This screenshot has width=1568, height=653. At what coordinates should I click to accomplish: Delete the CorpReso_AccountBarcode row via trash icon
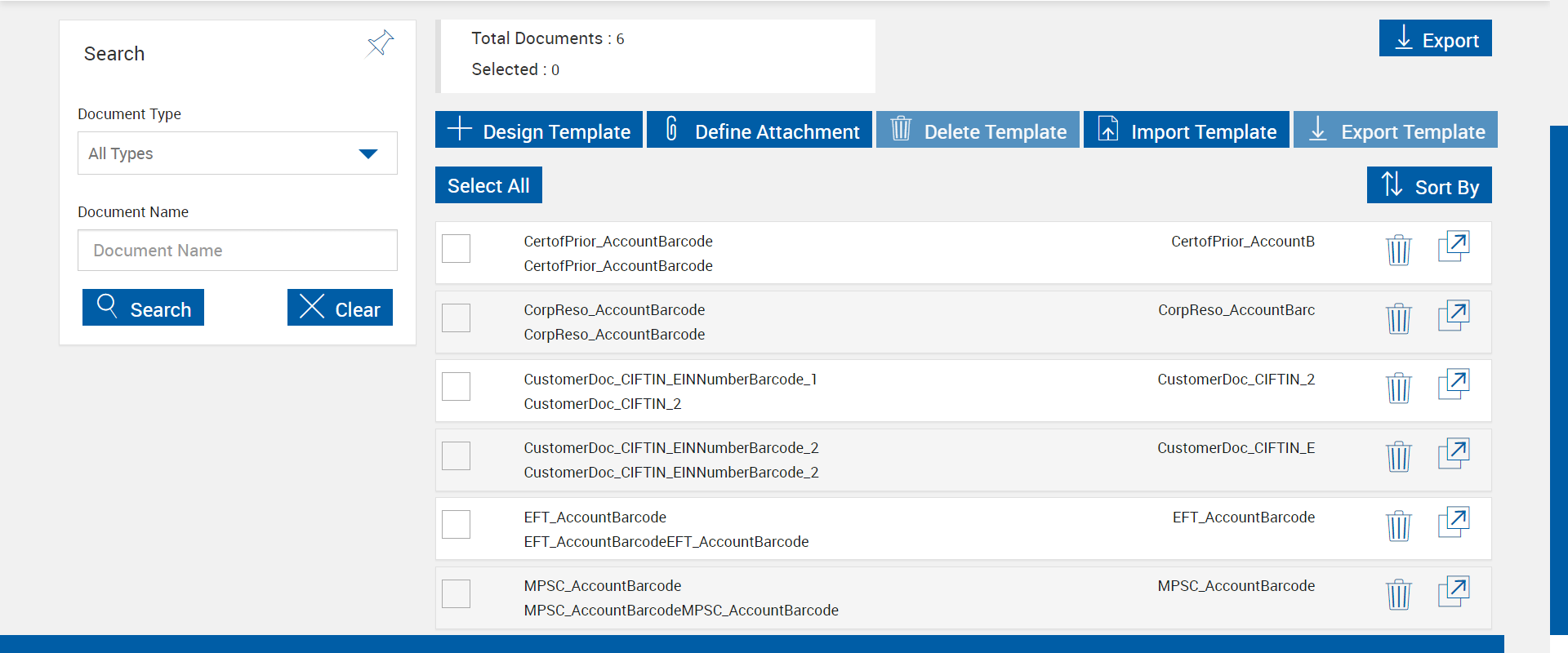click(x=1399, y=318)
